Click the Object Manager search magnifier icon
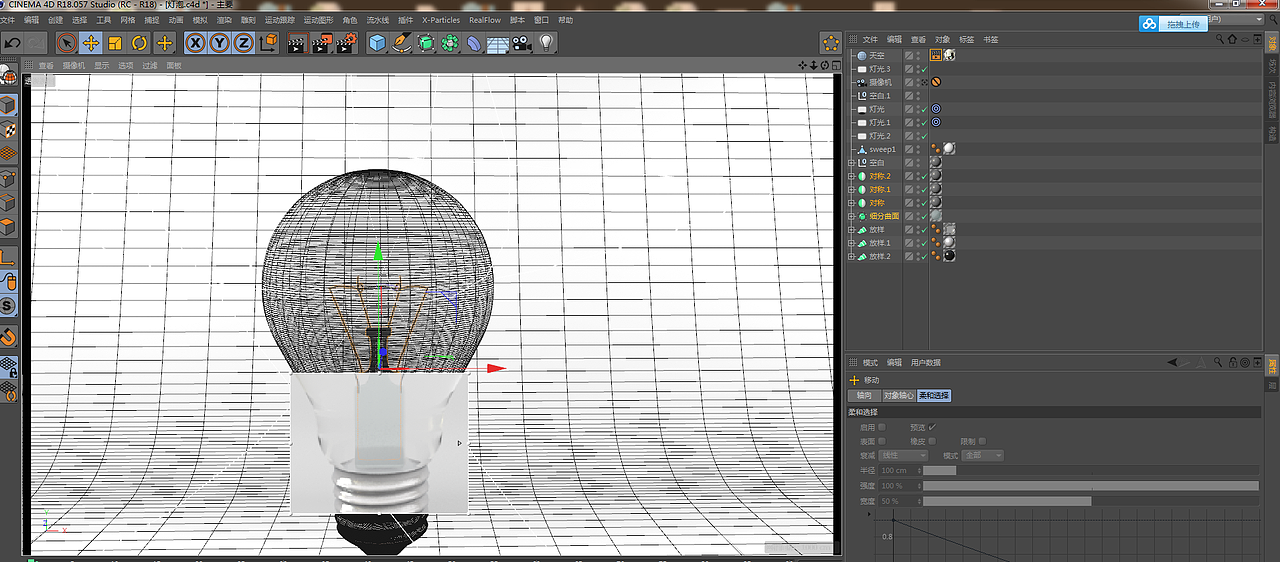Image resolution: width=1280 pixels, height=562 pixels. (x=1219, y=40)
